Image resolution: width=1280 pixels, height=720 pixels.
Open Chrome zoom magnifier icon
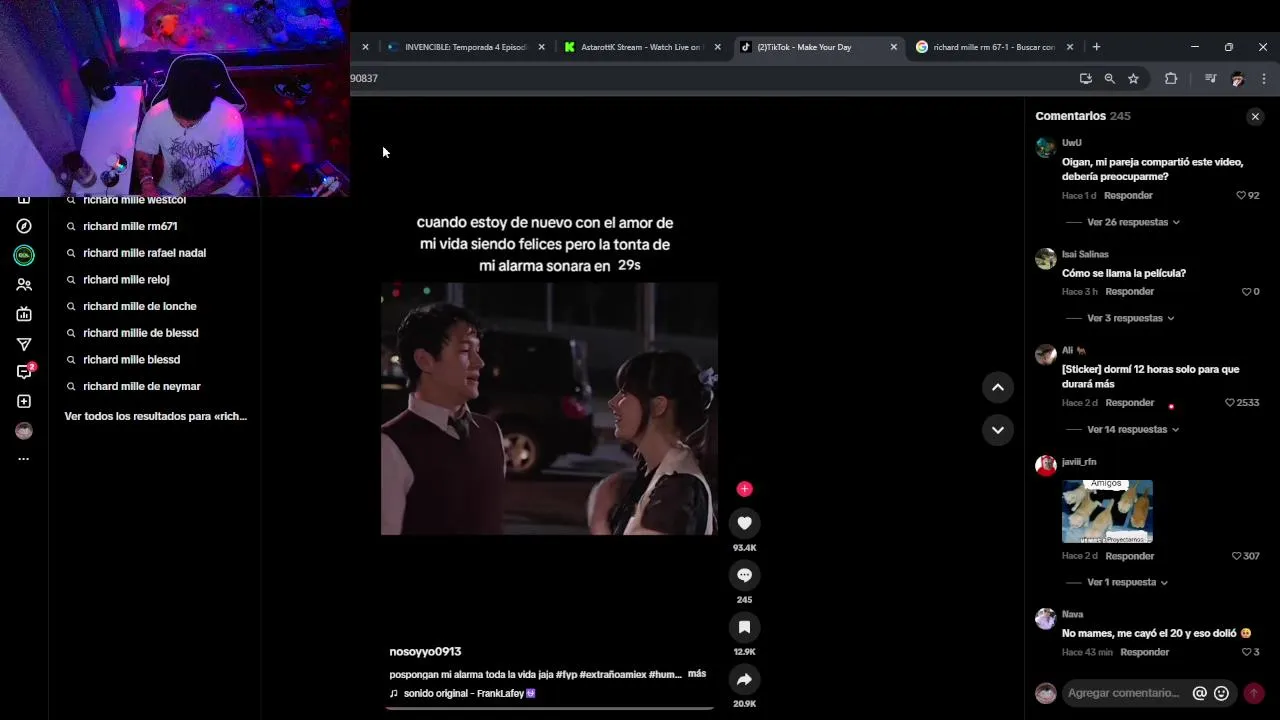(1109, 78)
